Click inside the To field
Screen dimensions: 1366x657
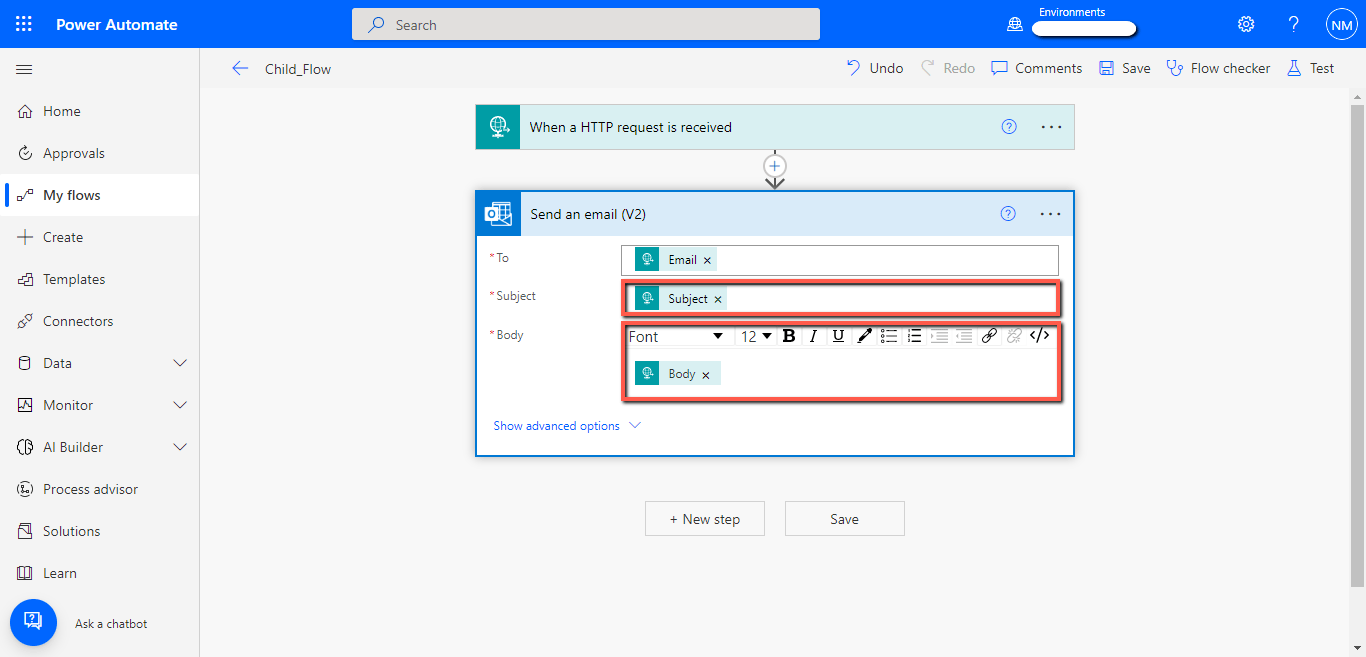[x=840, y=260]
